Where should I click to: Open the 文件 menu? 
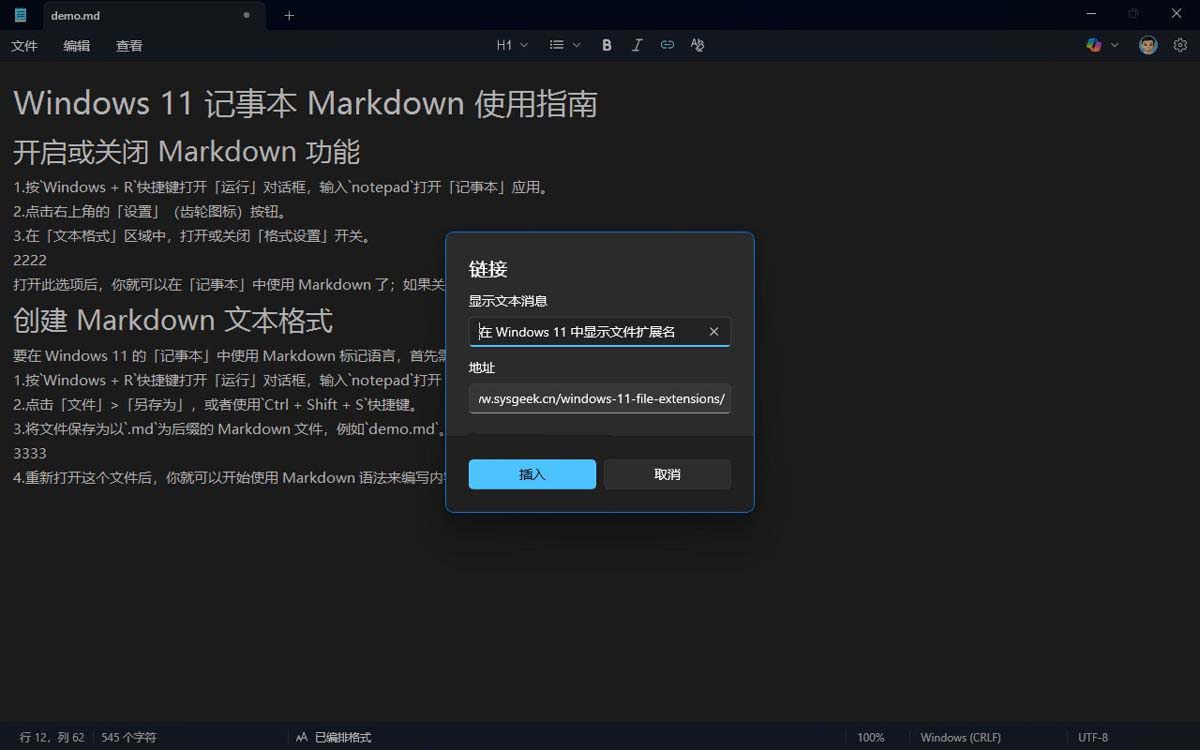click(24, 46)
